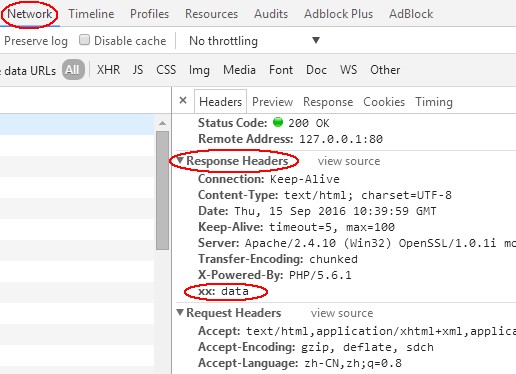Click the green status code indicator
Image resolution: width=516 pixels, height=374 pixels.
[x=278, y=122]
